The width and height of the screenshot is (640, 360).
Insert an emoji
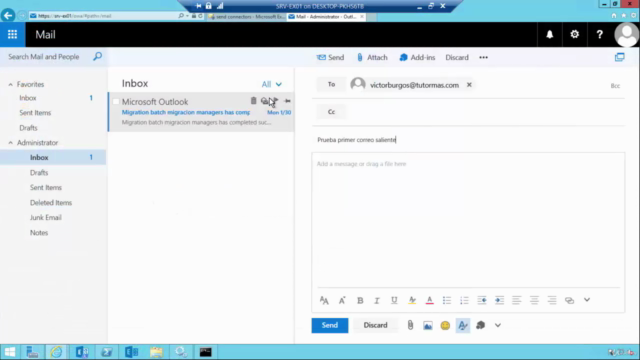(445, 325)
